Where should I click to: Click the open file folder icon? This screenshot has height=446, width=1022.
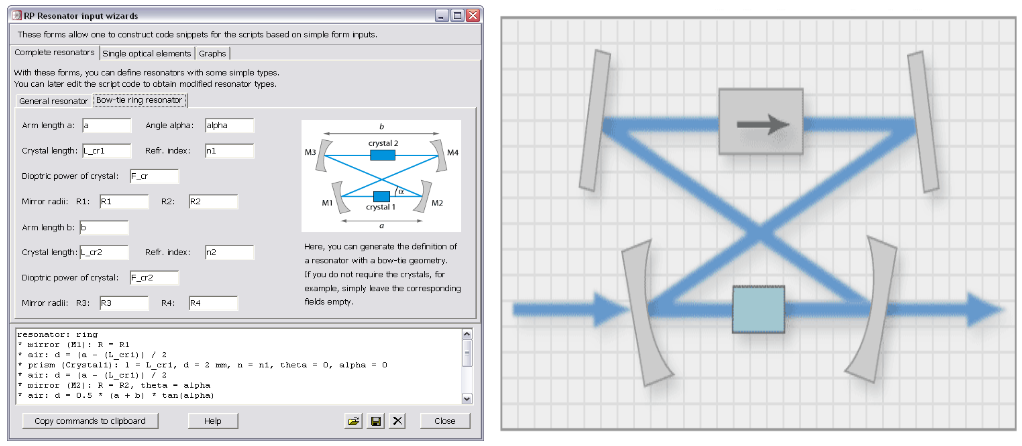pyautogui.click(x=353, y=421)
